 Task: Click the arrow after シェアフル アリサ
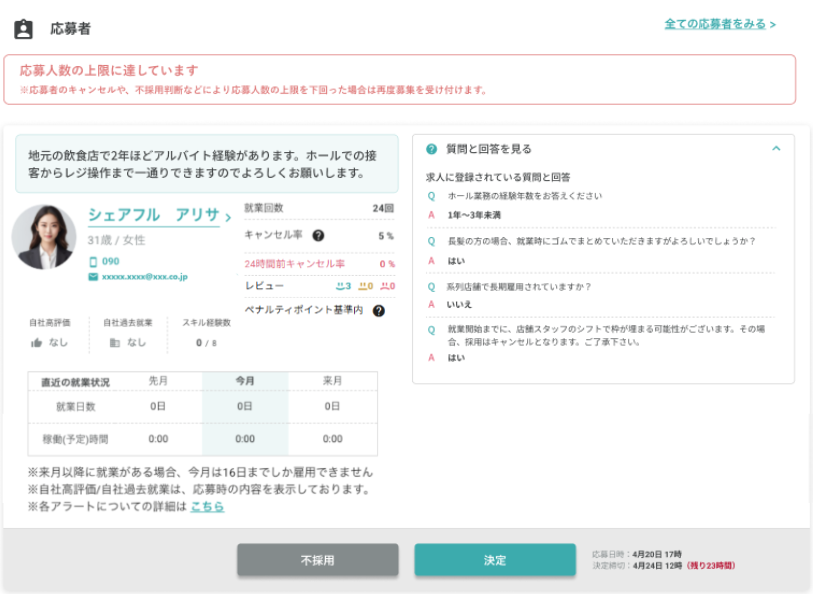(x=228, y=217)
